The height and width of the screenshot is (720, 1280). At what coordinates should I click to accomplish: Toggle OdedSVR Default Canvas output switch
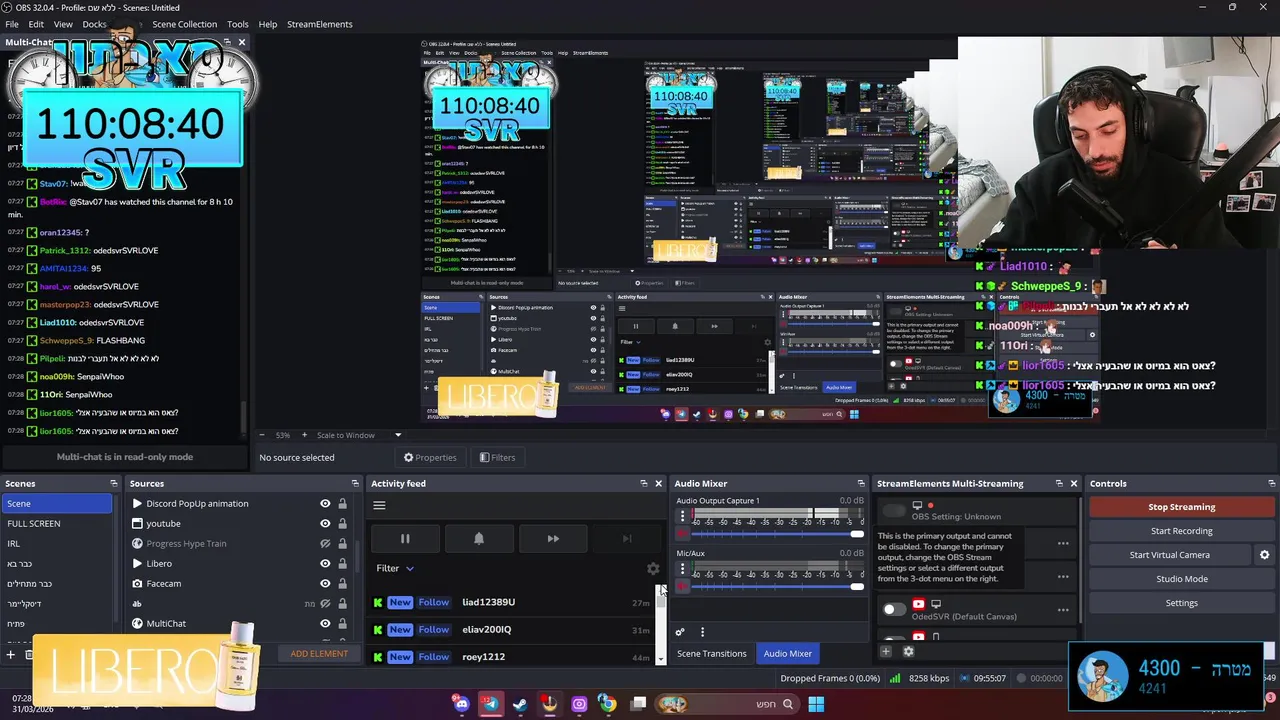coord(894,609)
